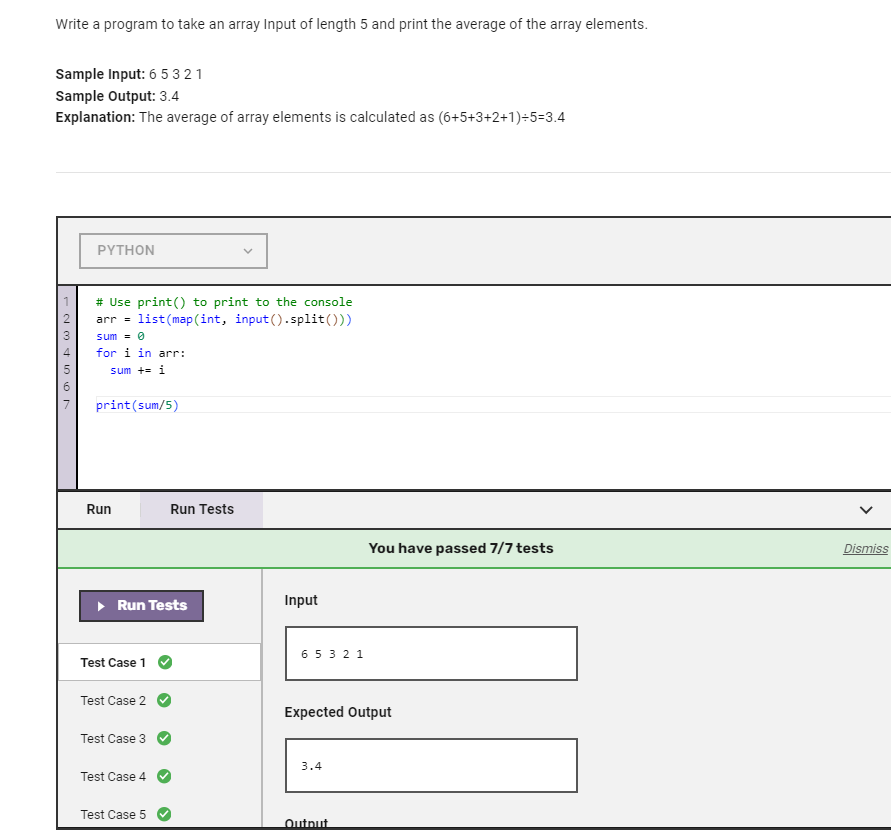
Task: Select Test Case 4
Action: (x=160, y=777)
